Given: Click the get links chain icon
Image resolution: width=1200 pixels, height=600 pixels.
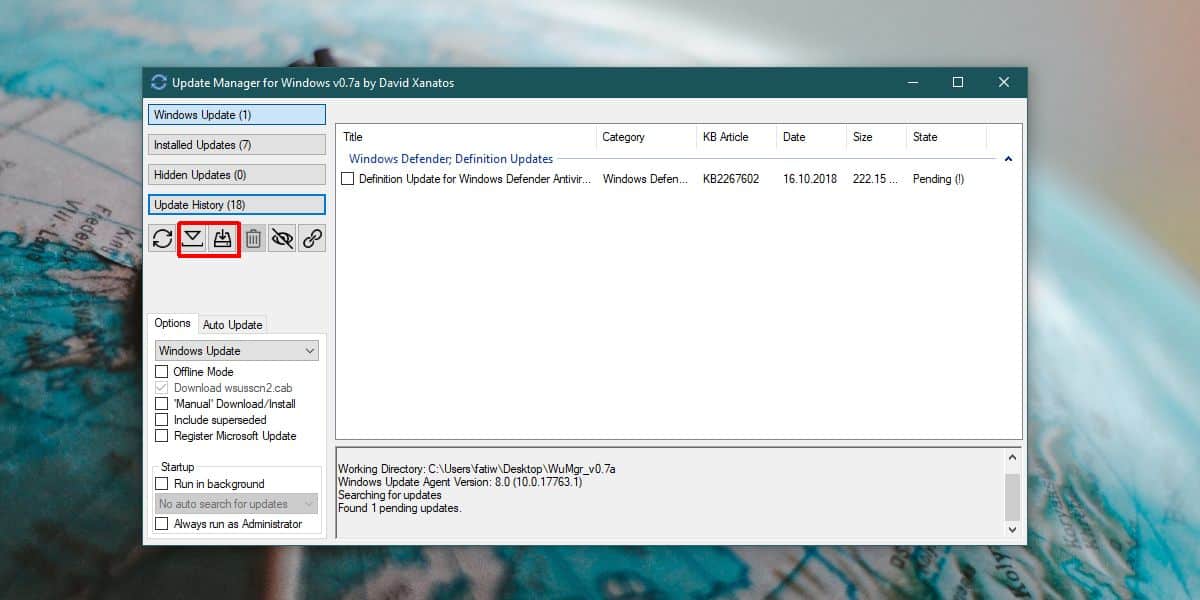Looking at the screenshot, I should (x=312, y=239).
